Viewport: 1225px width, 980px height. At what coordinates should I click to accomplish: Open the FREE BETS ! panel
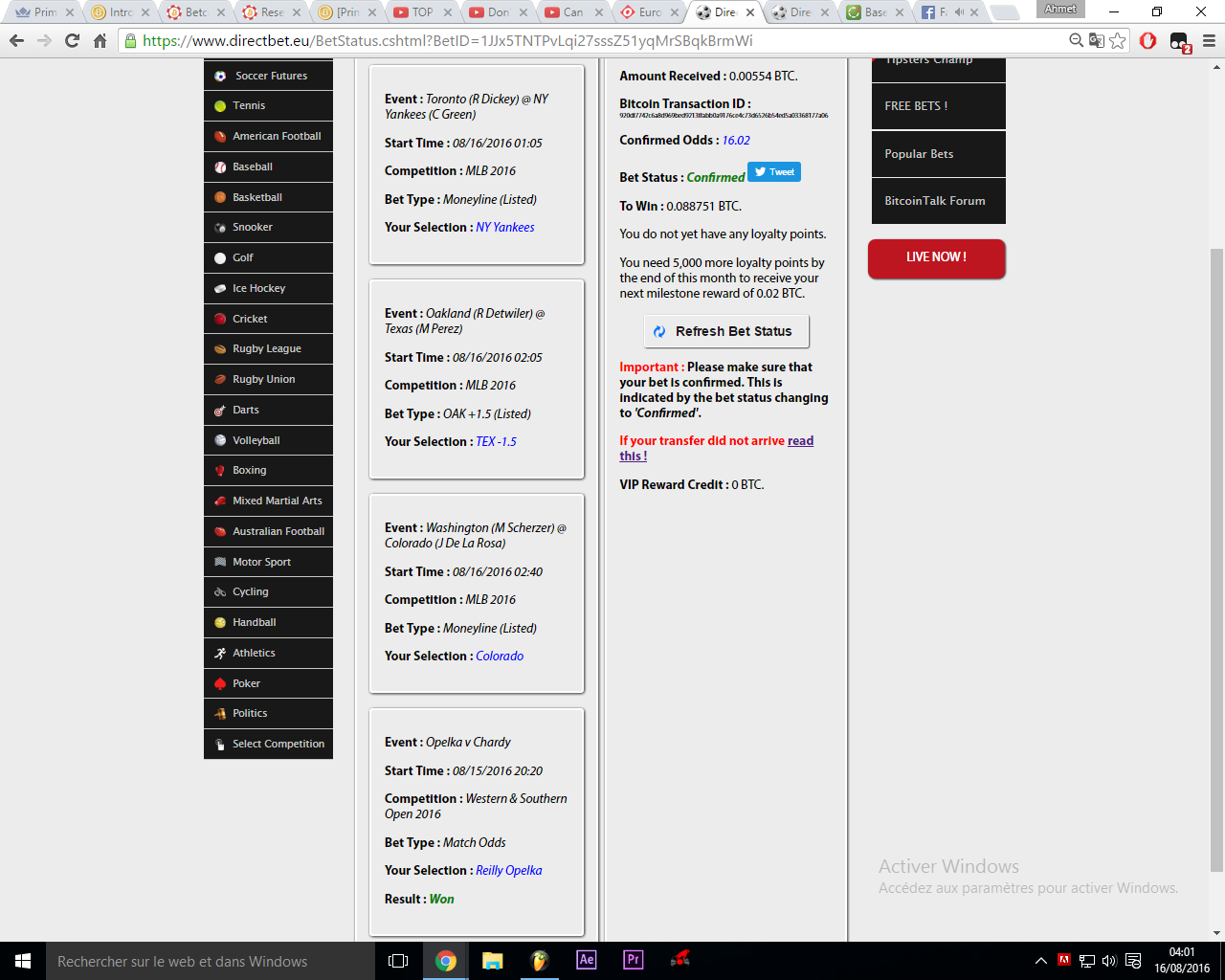939,106
